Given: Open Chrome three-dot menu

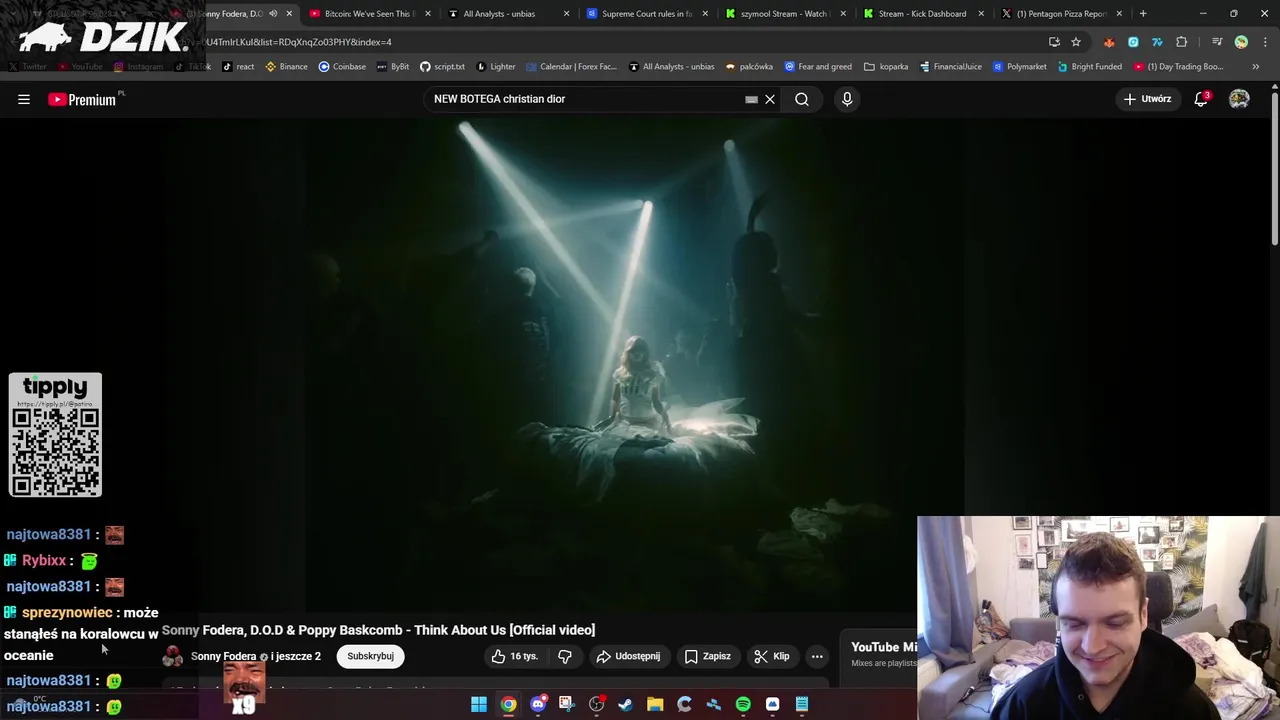Looking at the screenshot, I should [1265, 42].
